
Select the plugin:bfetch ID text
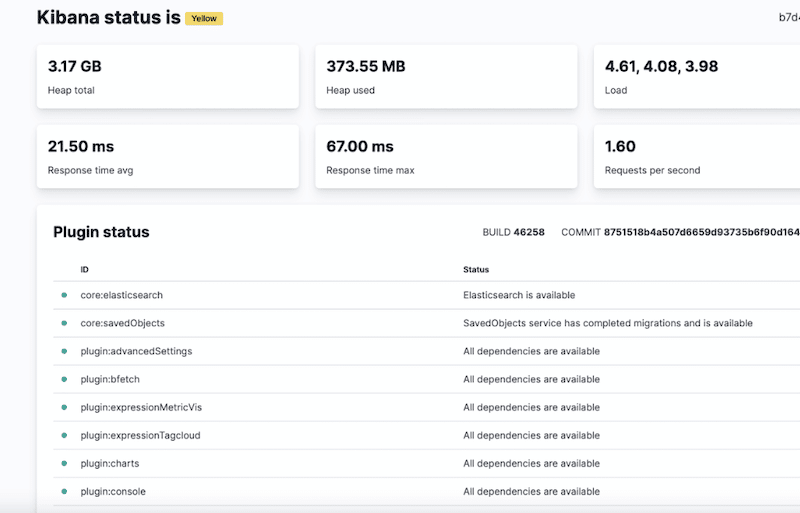coord(110,379)
